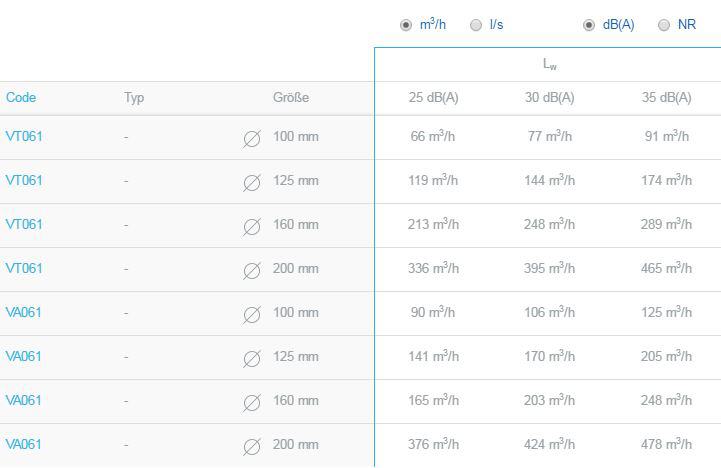Viewport: 721px width, 468px height.
Task: Click diameter icon for VT061 125 mm
Action: click(252, 183)
